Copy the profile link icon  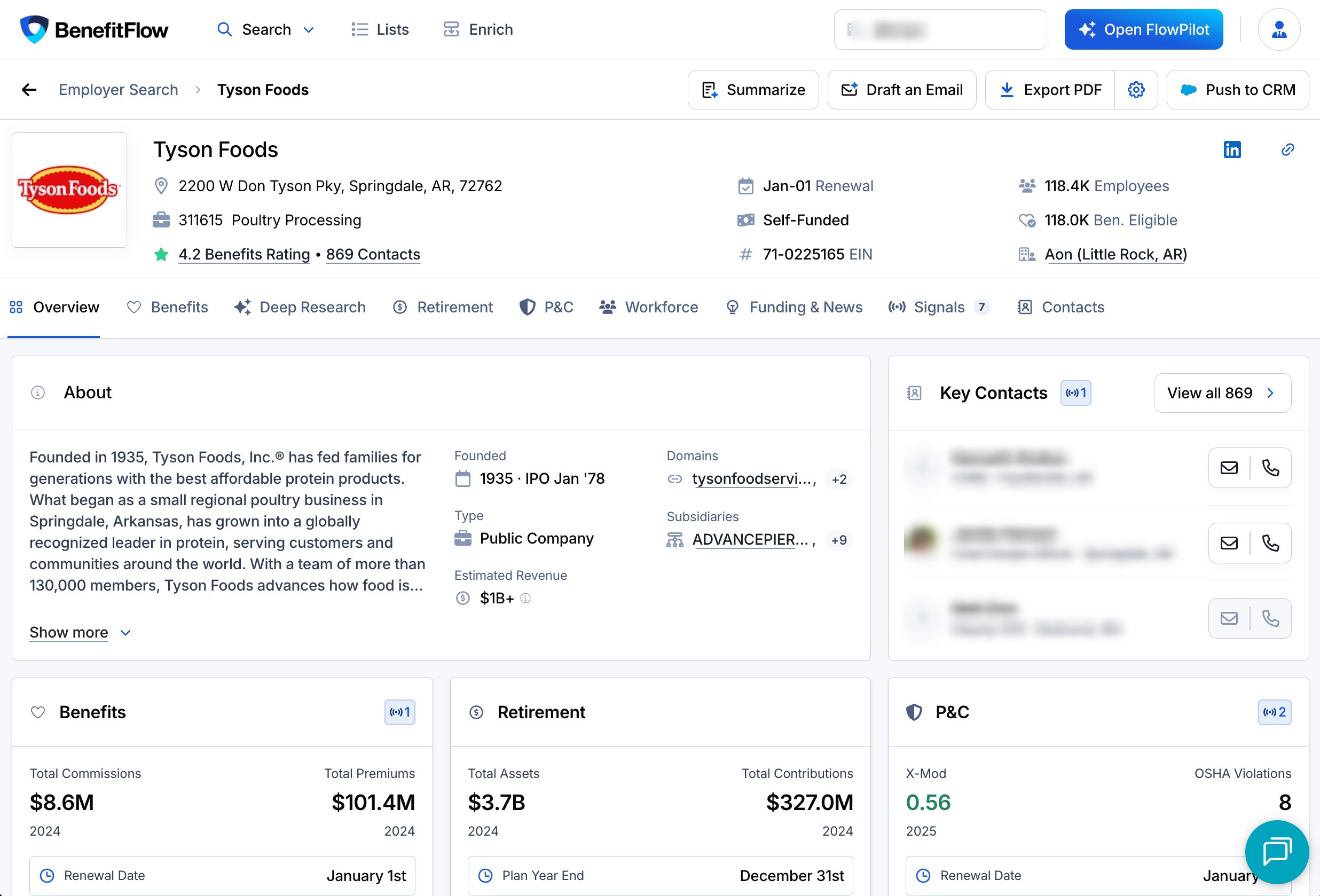pyautogui.click(x=1287, y=150)
